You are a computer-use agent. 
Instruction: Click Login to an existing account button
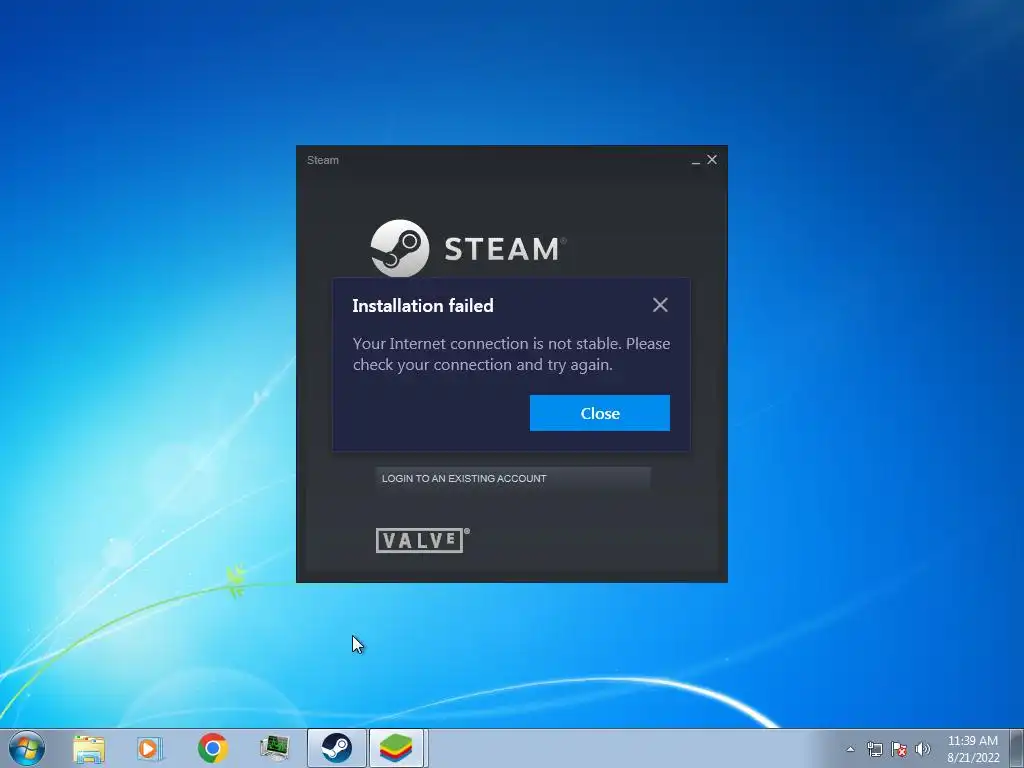click(x=513, y=478)
